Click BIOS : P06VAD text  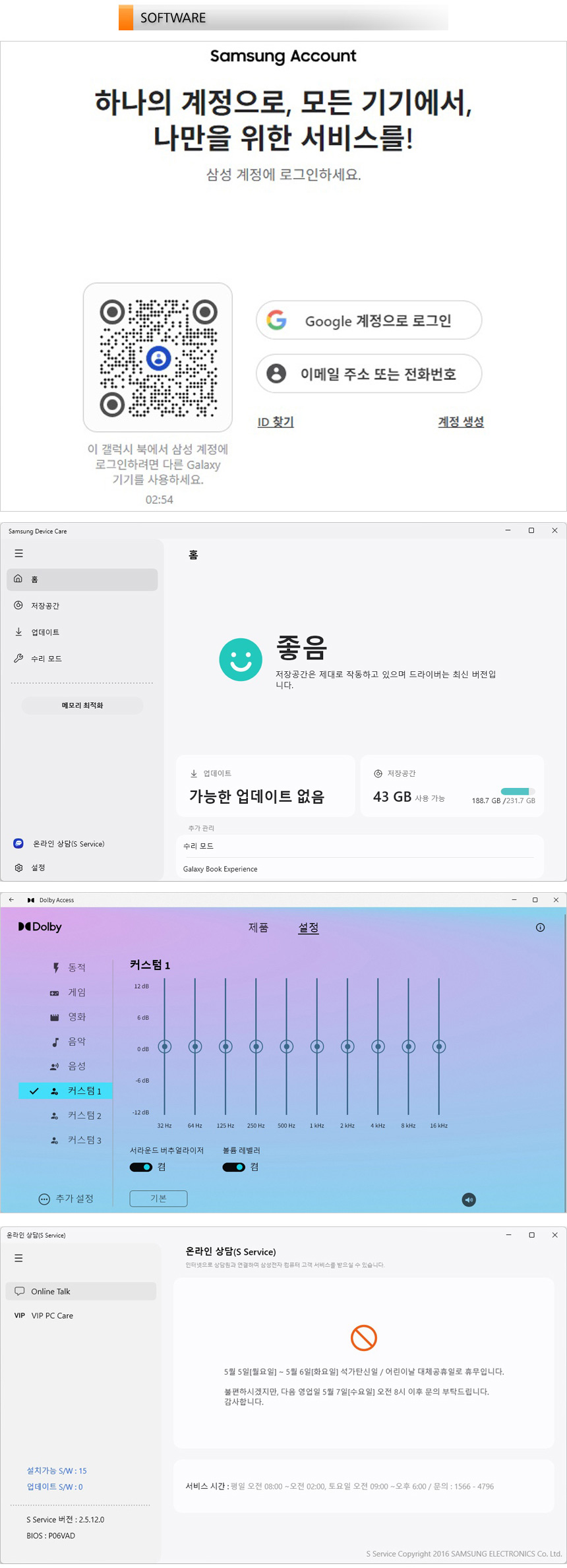pos(51,1536)
